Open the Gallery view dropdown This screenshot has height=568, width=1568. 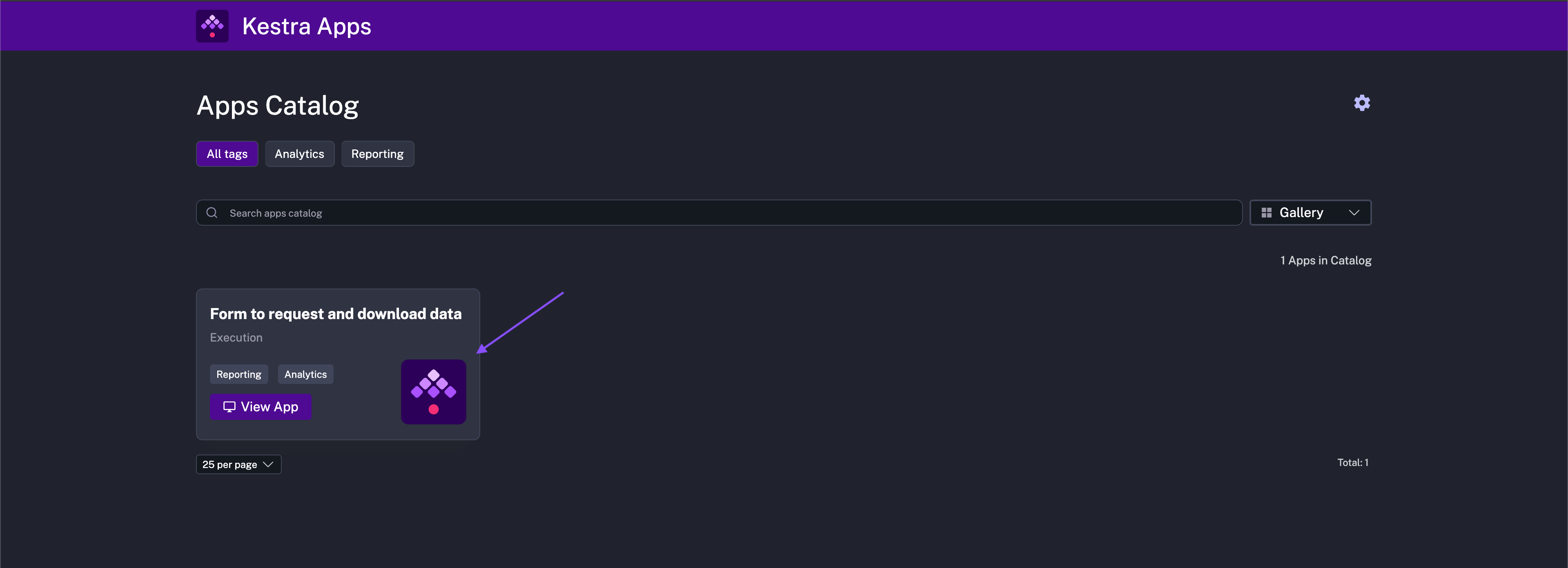1310,212
